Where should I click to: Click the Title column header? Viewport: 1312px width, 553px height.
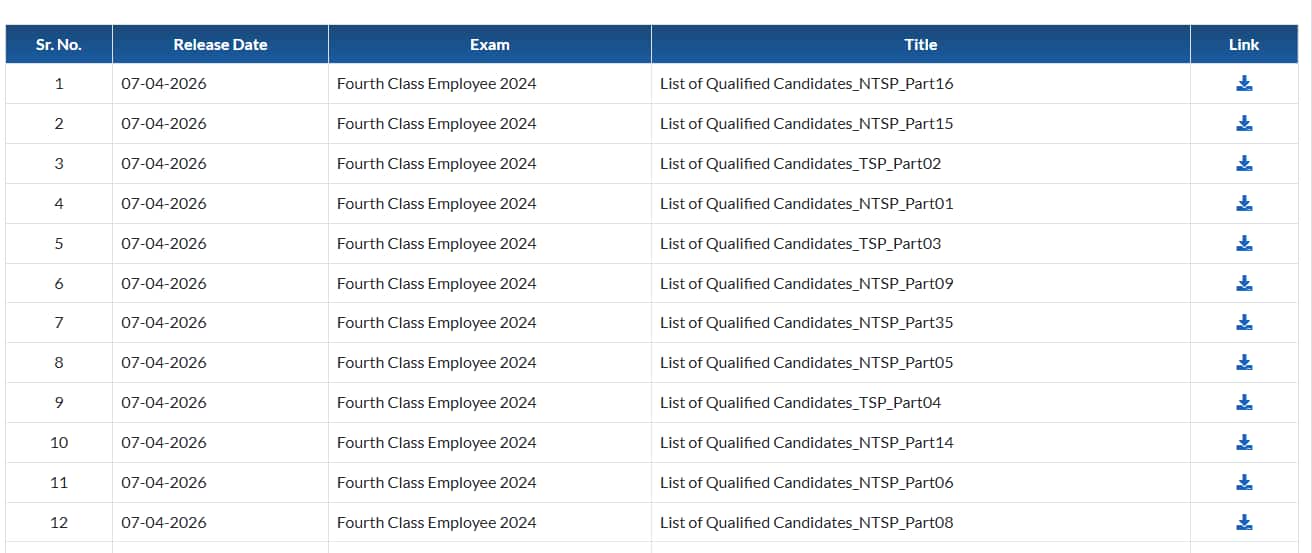(920, 45)
